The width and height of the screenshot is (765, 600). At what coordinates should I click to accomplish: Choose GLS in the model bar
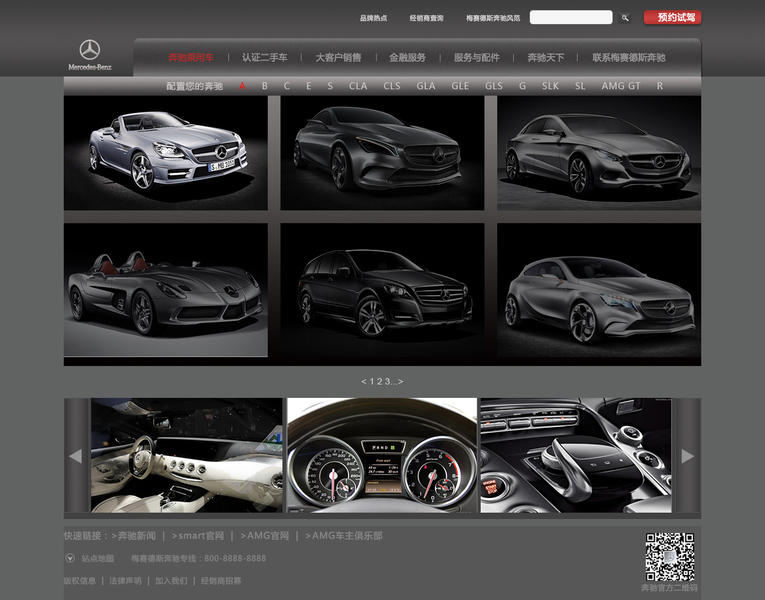[494, 86]
